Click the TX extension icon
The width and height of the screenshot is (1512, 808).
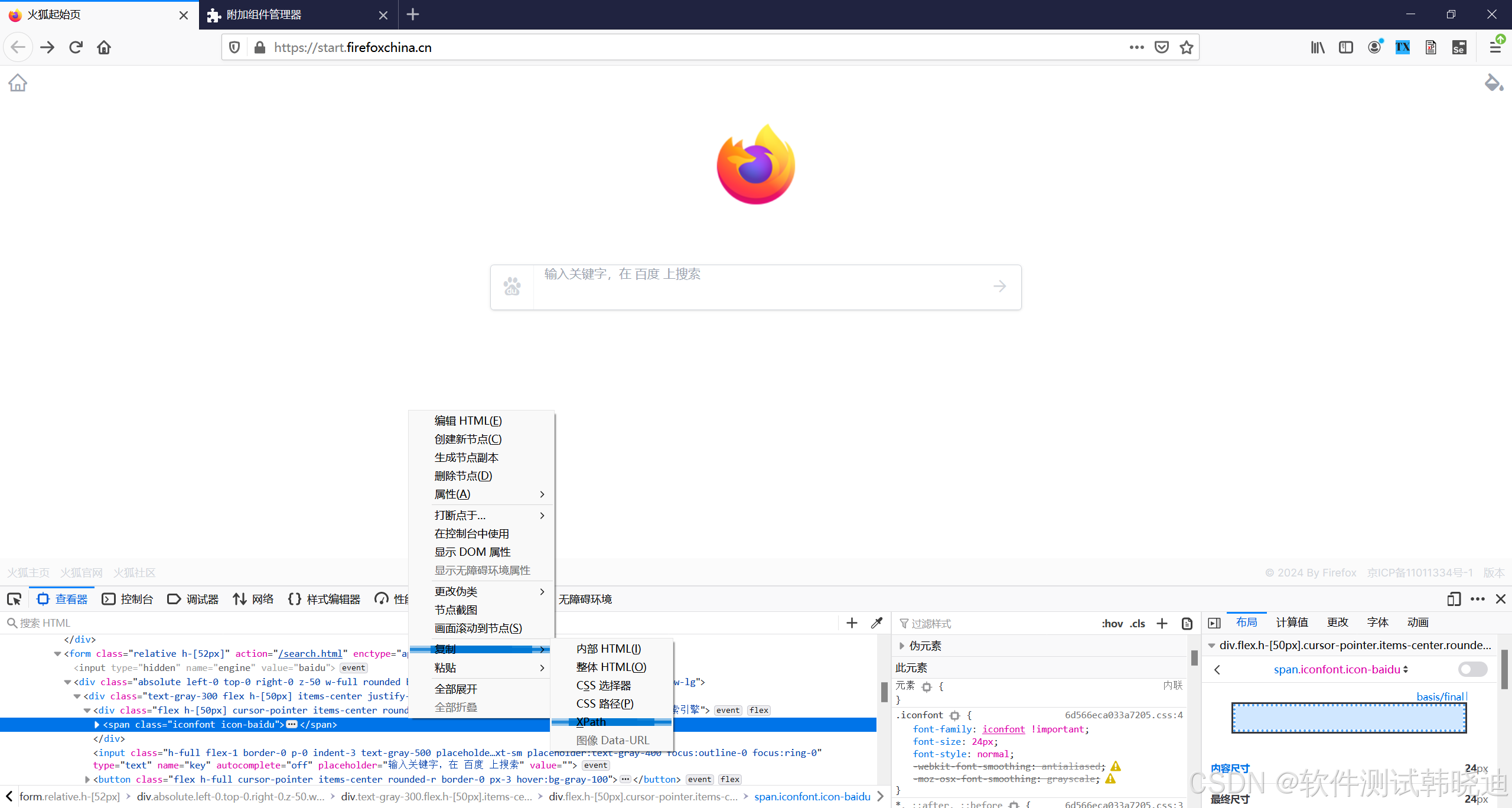[x=1403, y=47]
